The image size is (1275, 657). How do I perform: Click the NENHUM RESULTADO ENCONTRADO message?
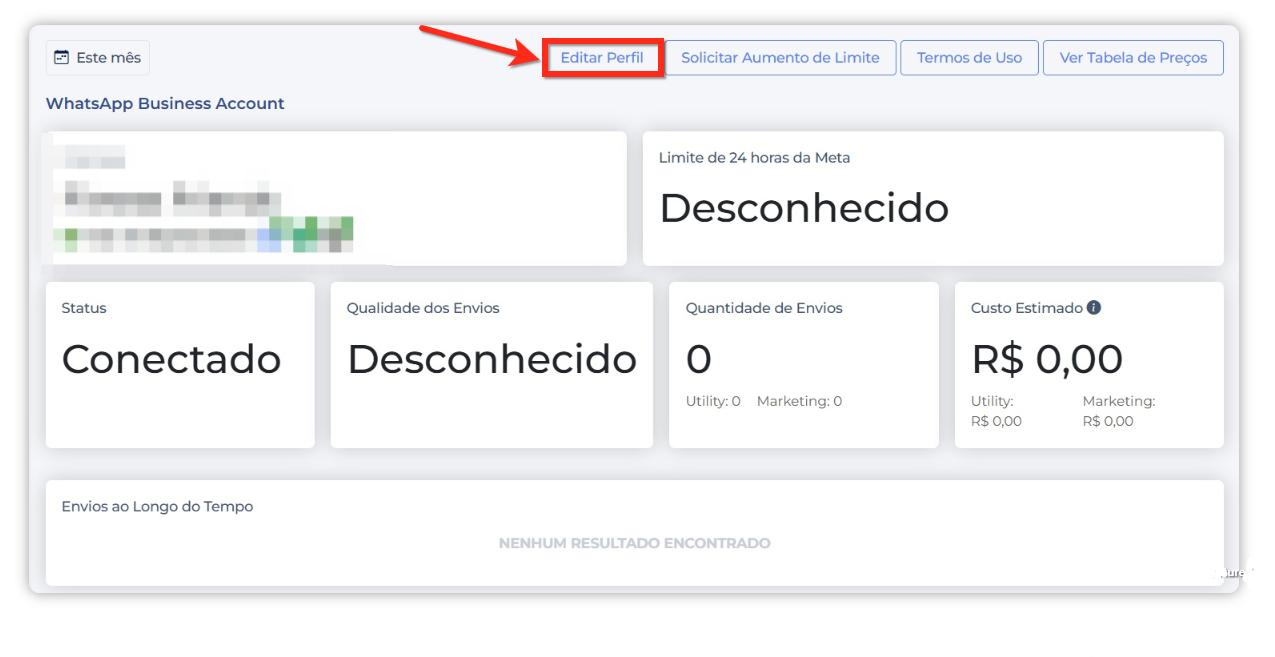coord(634,543)
